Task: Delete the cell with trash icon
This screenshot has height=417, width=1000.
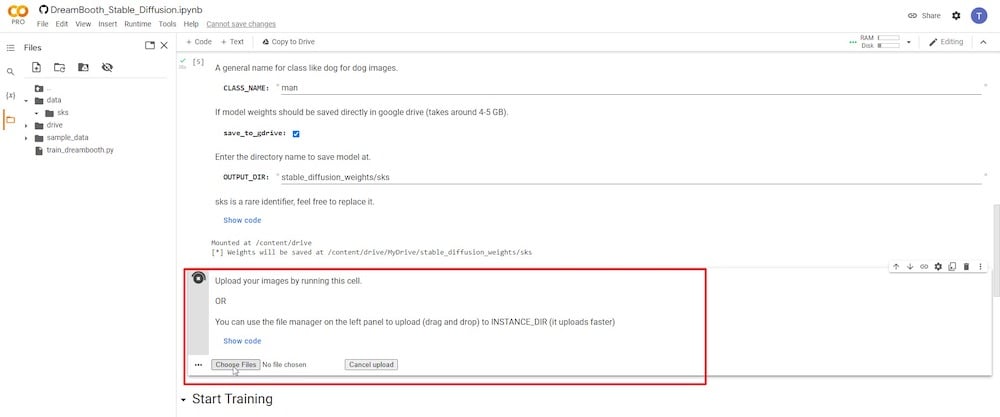Action: point(966,267)
